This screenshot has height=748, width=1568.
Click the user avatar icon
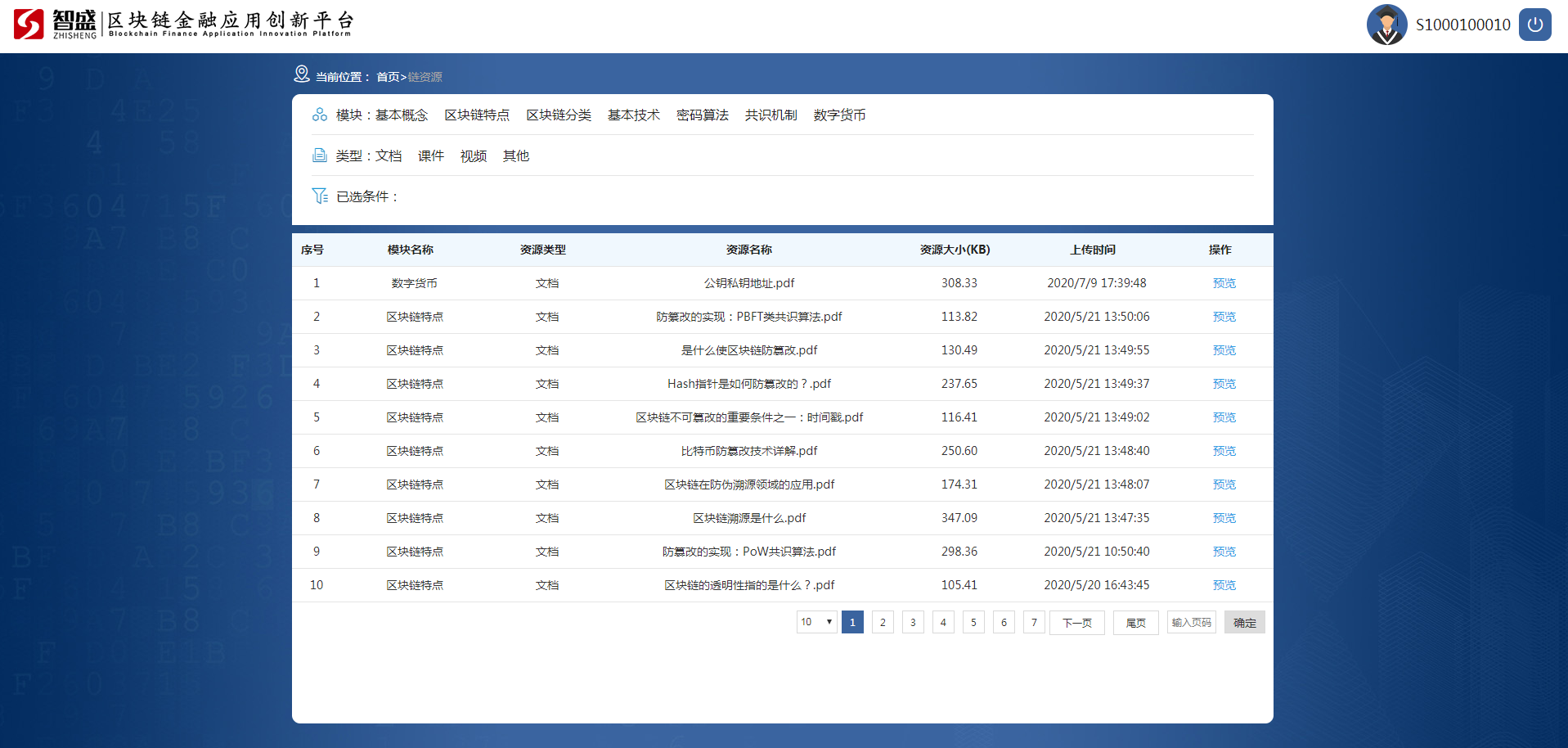point(1386,25)
